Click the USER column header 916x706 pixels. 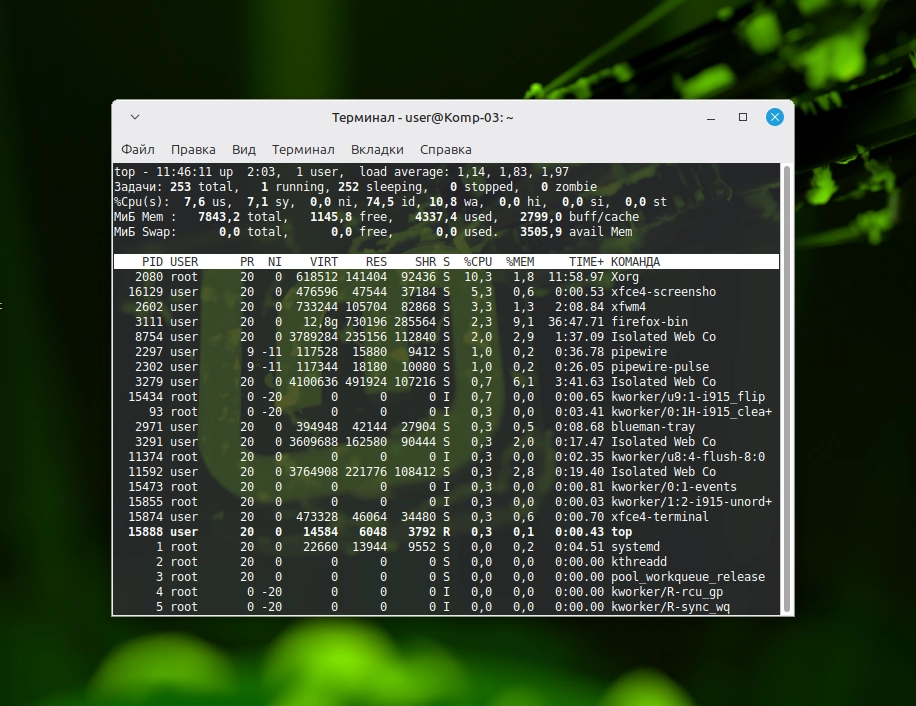click(x=184, y=262)
